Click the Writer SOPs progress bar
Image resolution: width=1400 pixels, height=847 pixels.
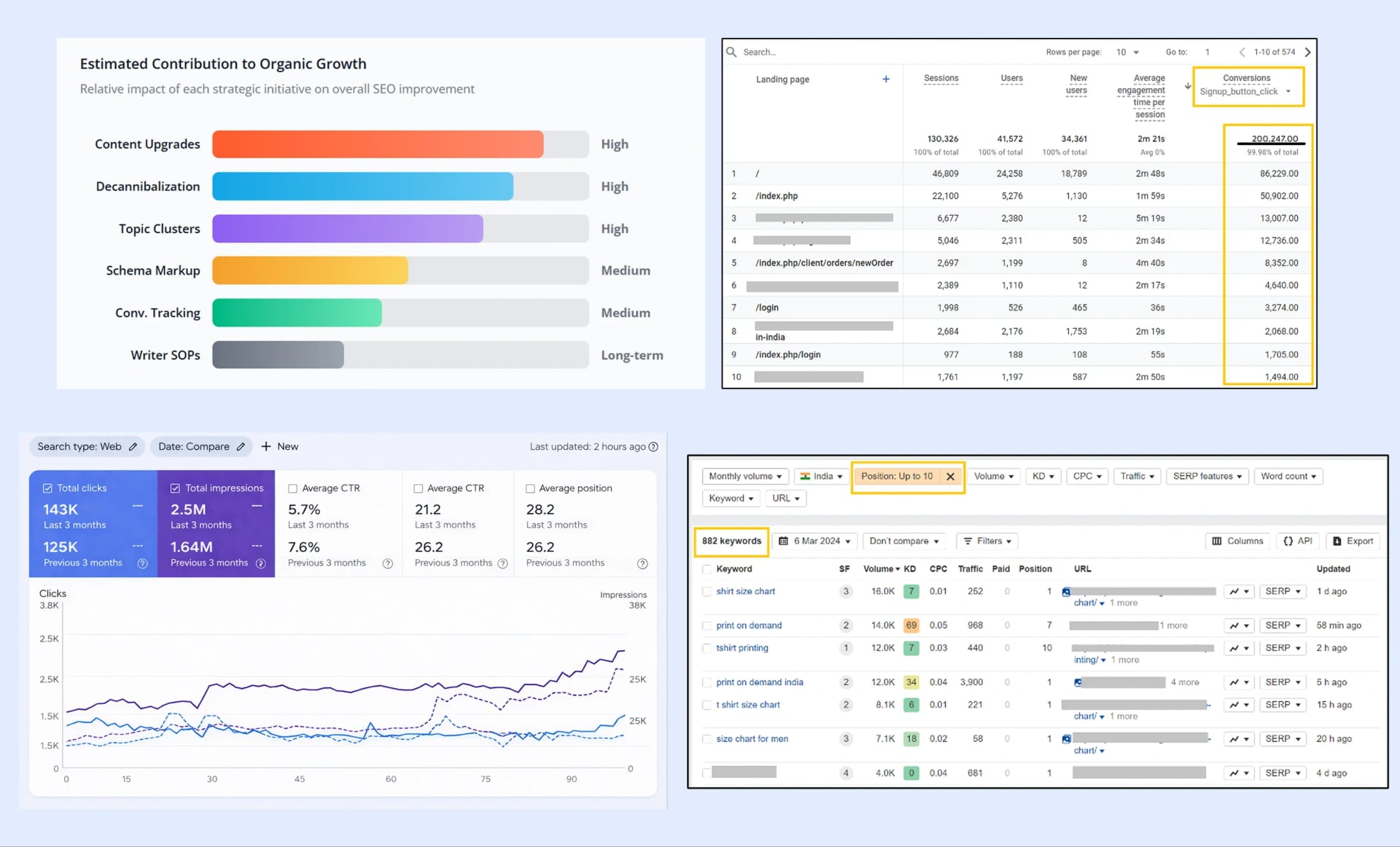400,355
